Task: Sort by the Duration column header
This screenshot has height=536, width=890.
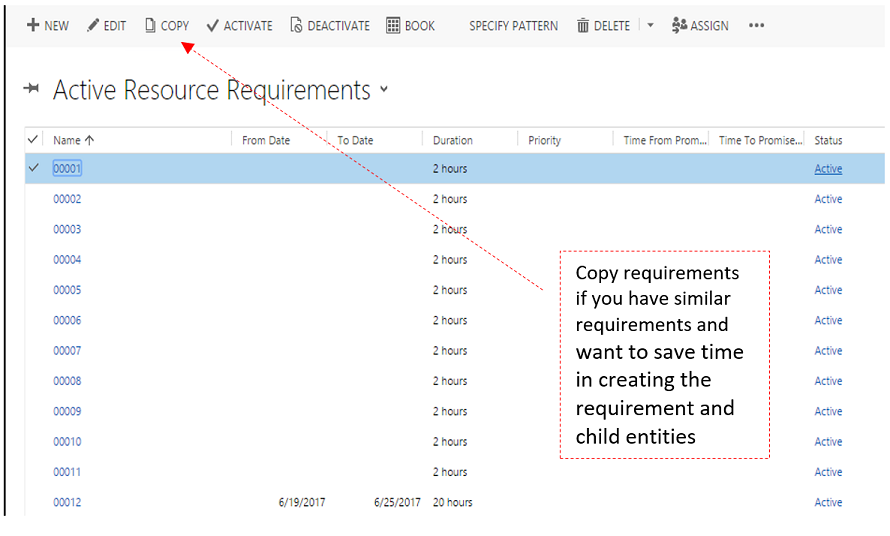Action: coord(452,140)
